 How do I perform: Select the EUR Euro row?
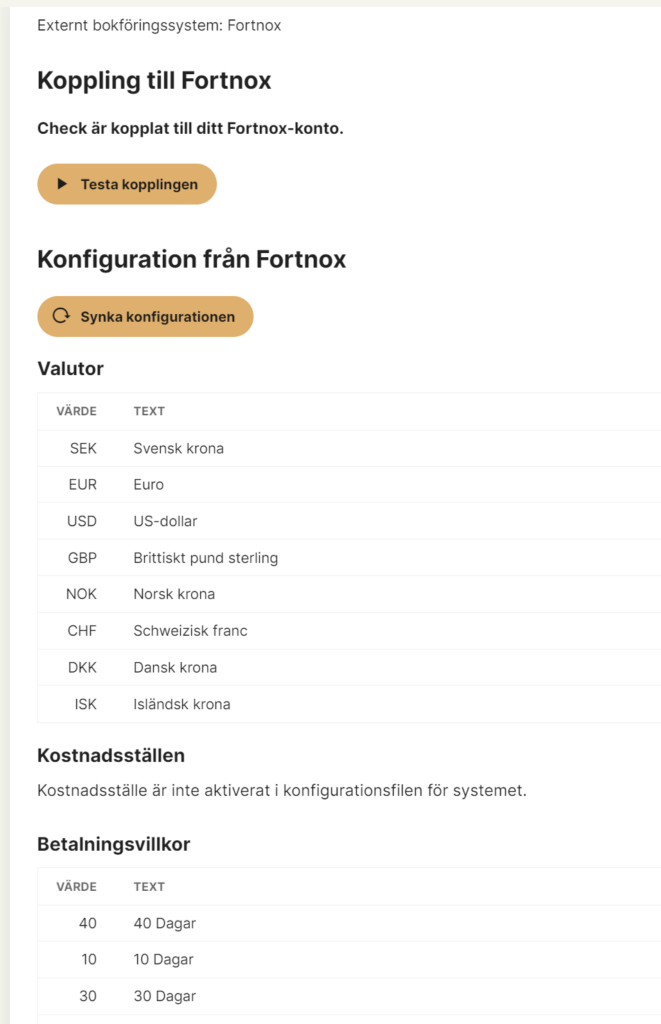[349, 485]
